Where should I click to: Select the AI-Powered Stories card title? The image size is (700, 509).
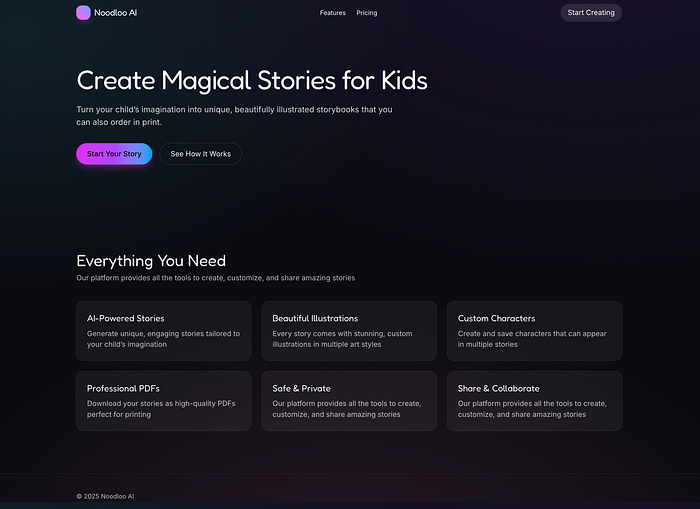tap(125, 318)
